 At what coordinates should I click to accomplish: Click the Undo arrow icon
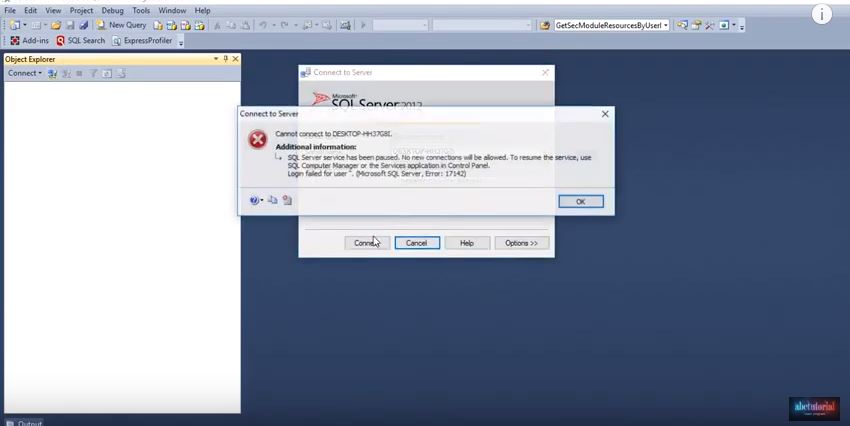coord(263,25)
